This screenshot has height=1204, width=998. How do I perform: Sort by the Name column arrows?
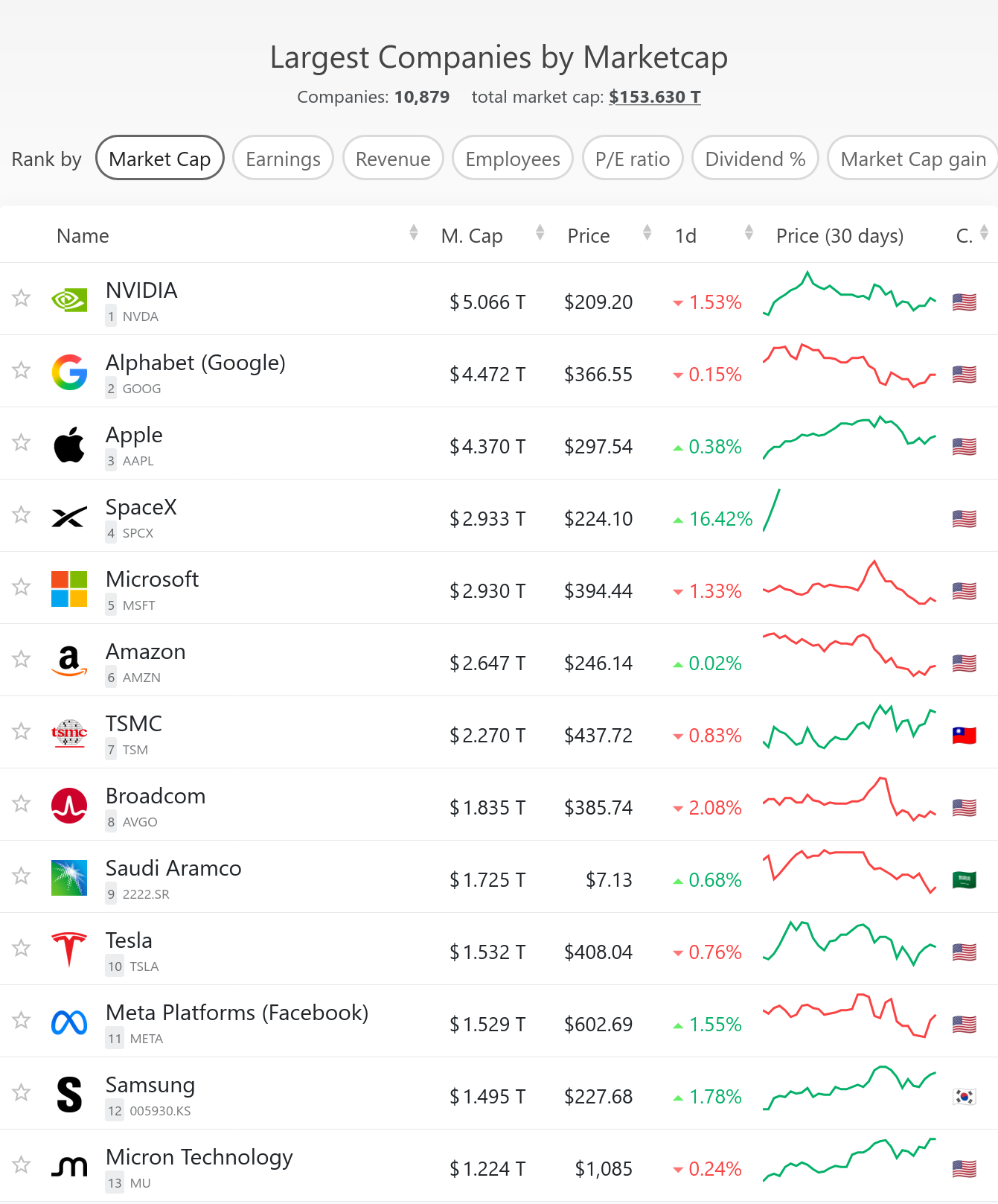(414, 233)
